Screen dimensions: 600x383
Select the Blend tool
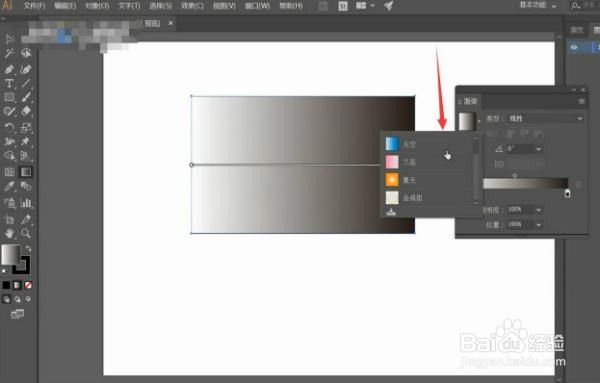click(26, 186)
